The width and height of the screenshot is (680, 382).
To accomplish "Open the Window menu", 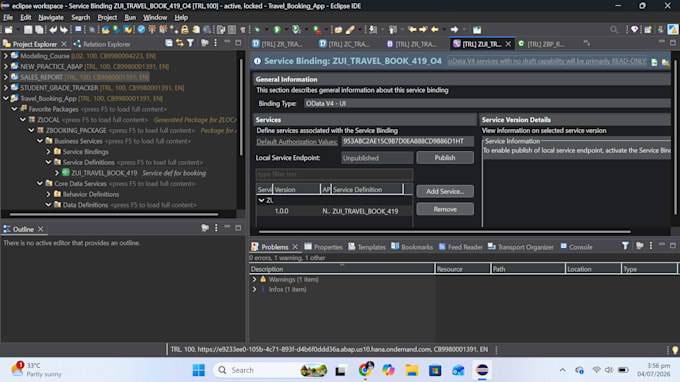I will (155, 17).
